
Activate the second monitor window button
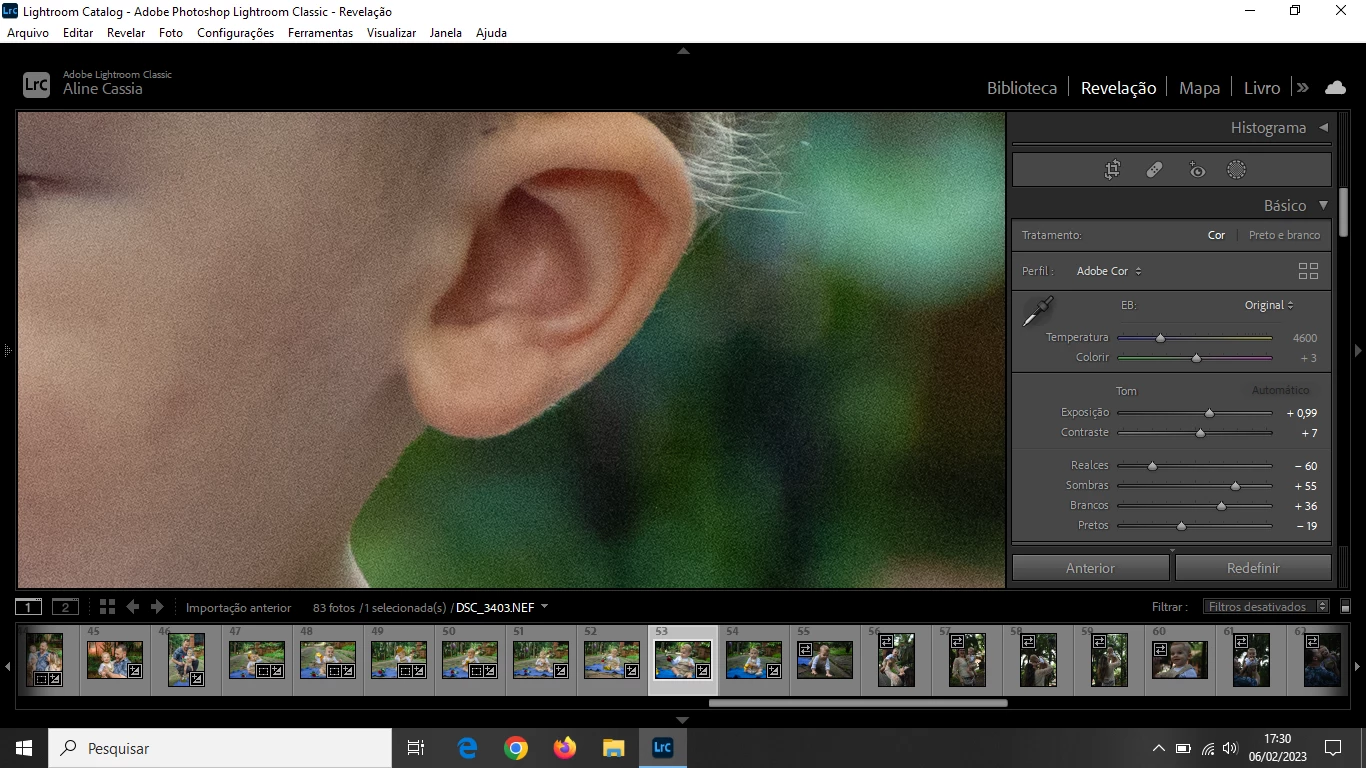(x=65, y=607)
